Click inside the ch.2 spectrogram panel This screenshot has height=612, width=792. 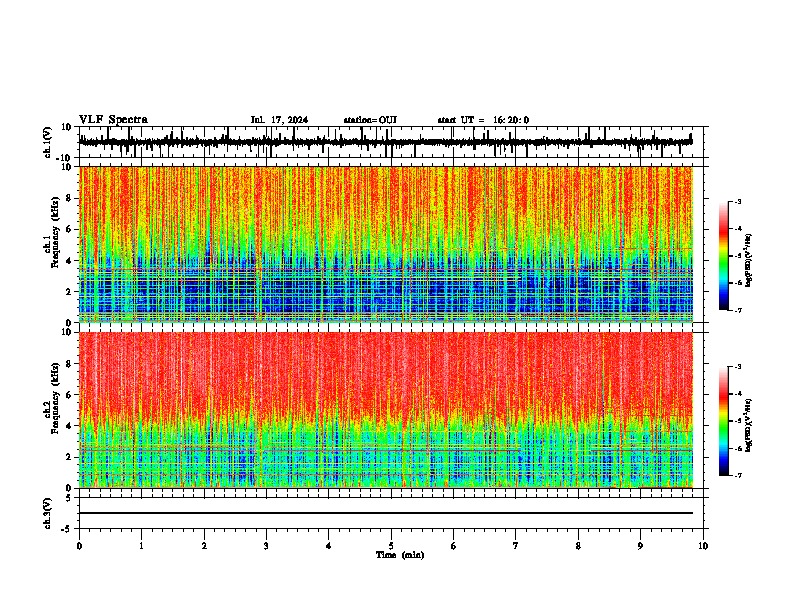pos(385,410)
